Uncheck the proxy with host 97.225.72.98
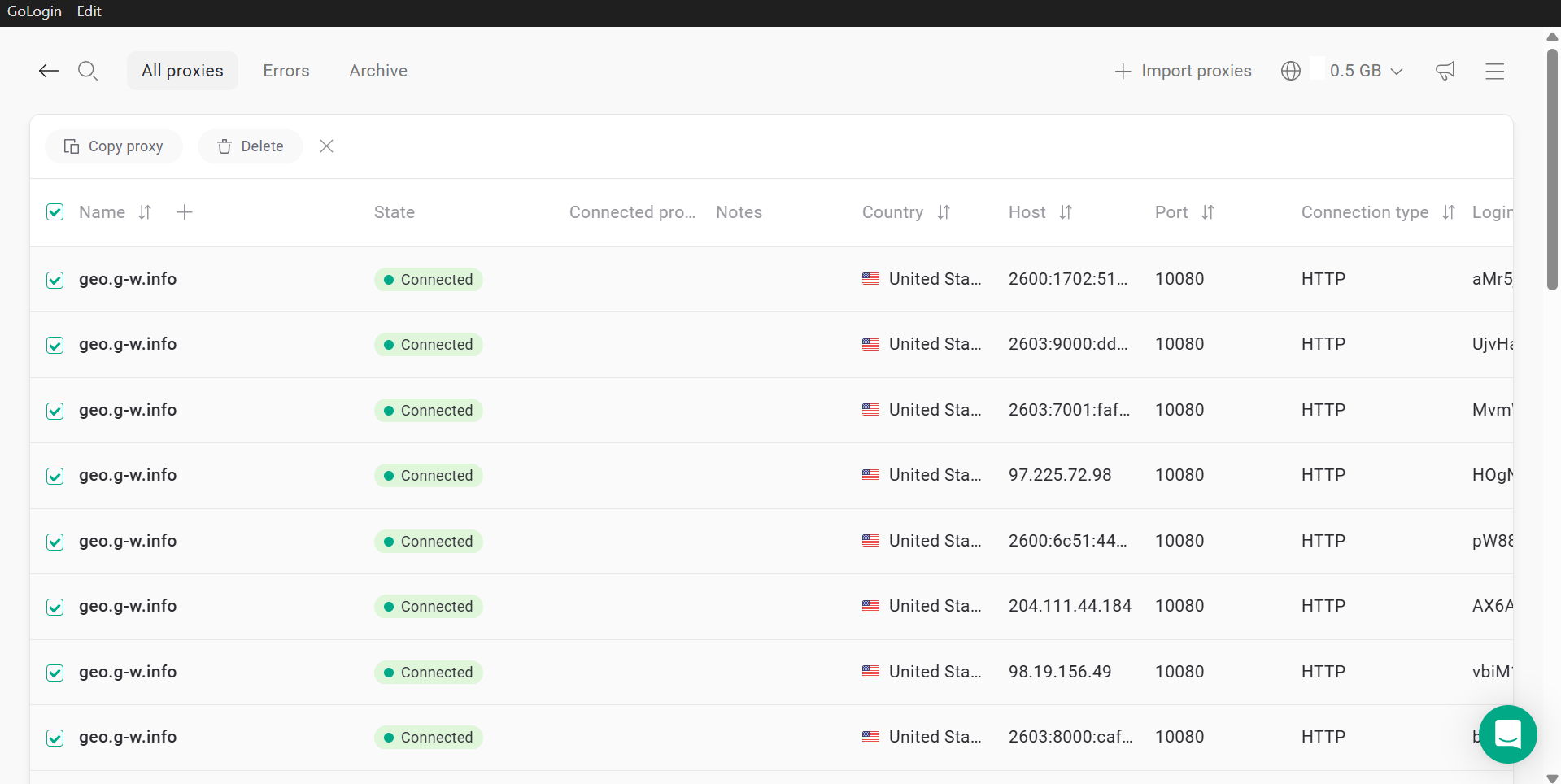The width and height of the screenshot is (1561, 784). 55,476
